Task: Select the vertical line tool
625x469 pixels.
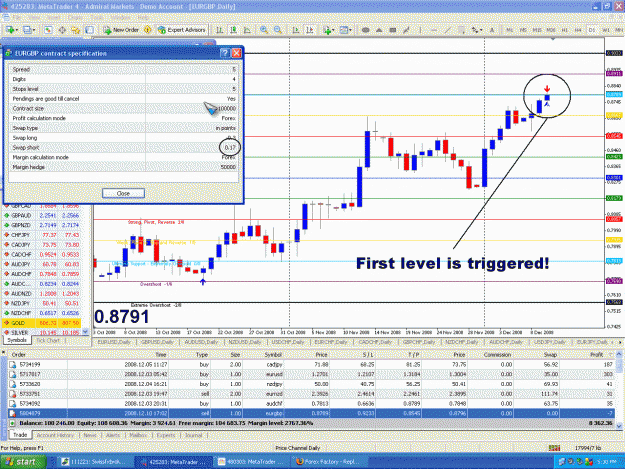Action: point(420,30)
